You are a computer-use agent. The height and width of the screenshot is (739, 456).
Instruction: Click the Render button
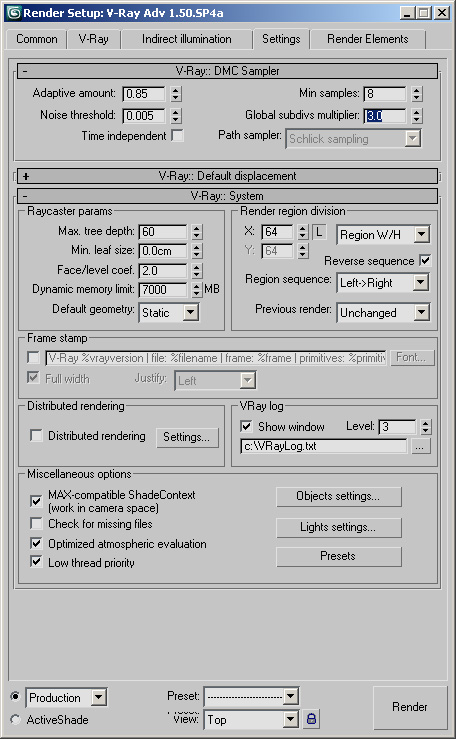click(x=410, y=706)
